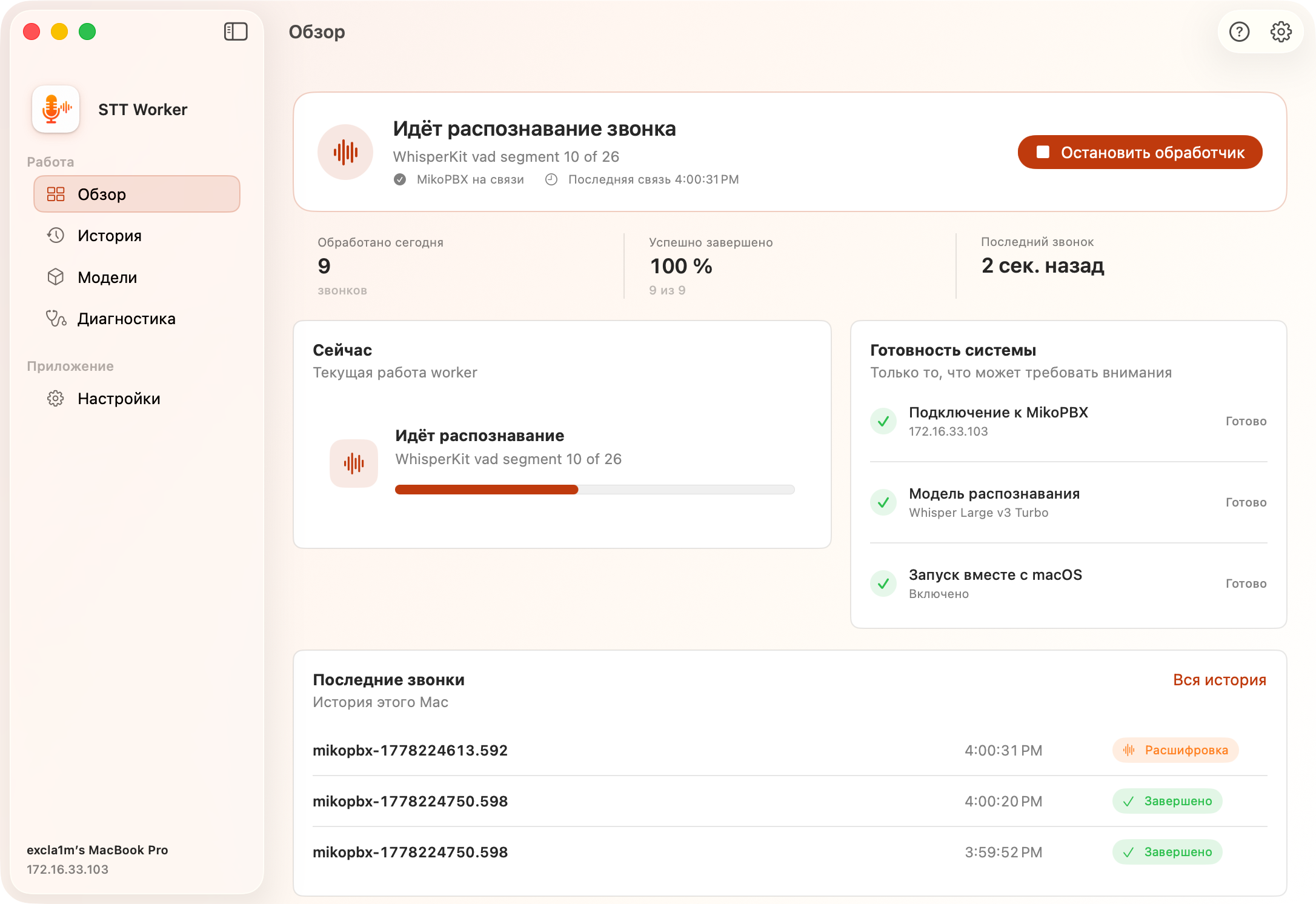Open the Вся история link
The width and height of the screenshot is (1316, 904).
tap(1220, 680)
